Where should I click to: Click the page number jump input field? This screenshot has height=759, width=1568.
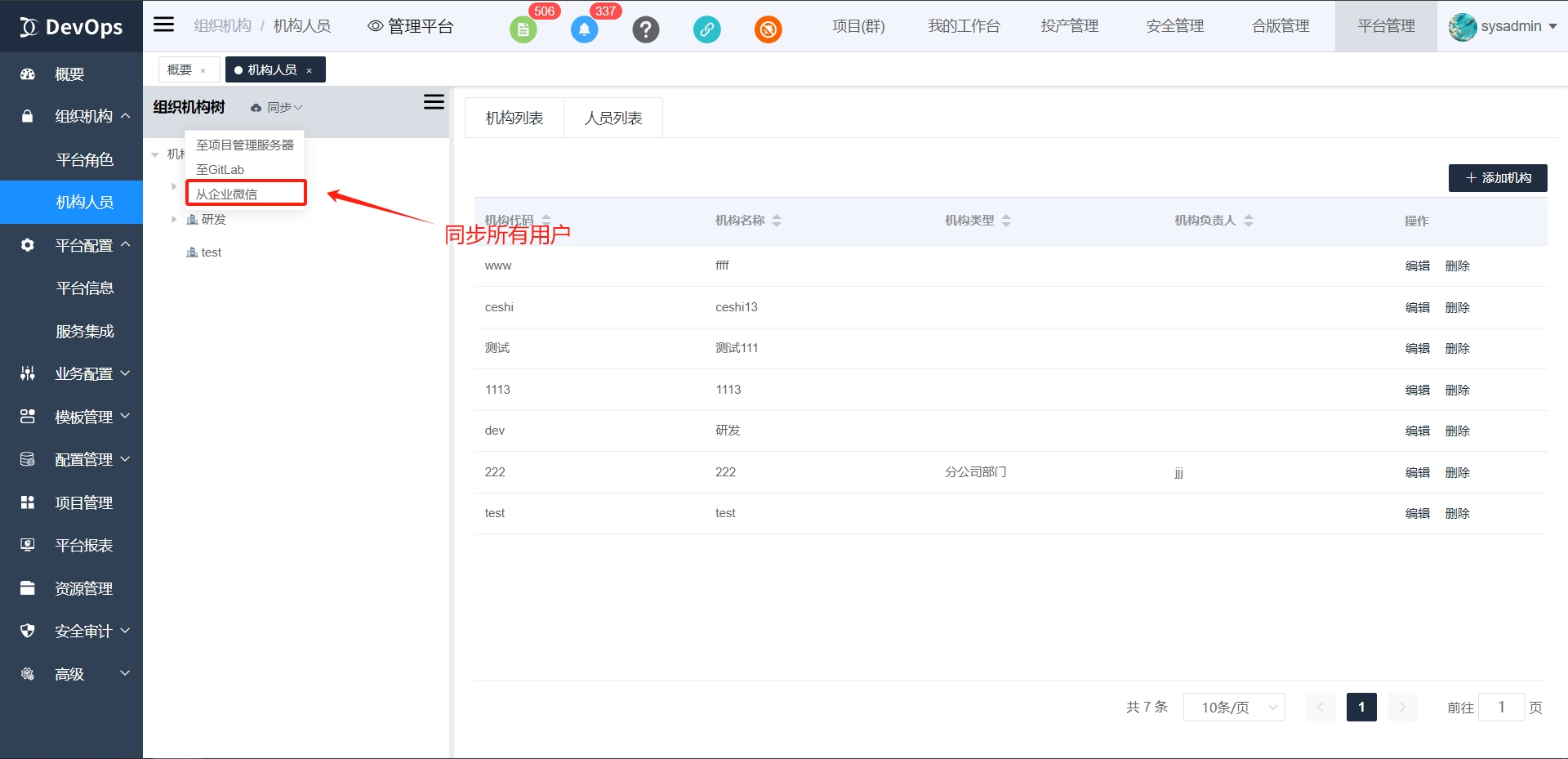point(1501,708)
